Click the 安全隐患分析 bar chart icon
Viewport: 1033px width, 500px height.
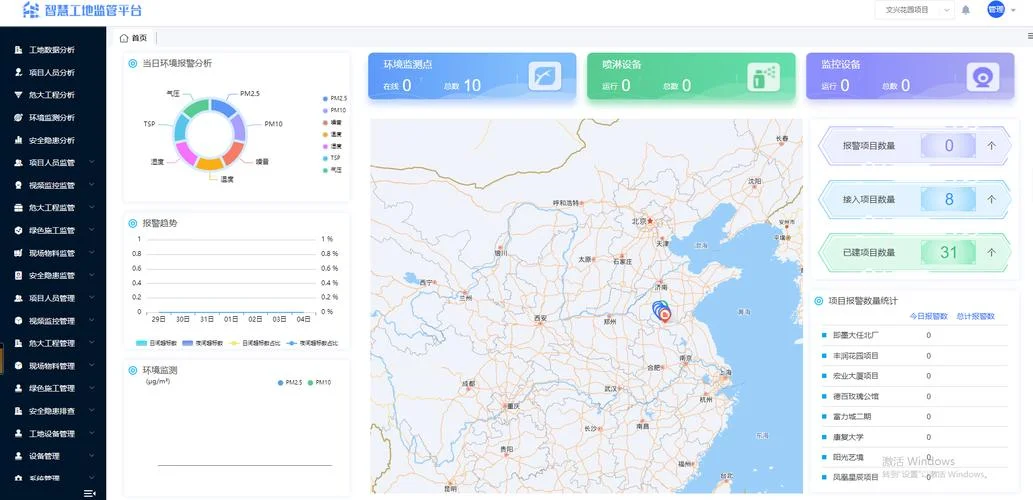tap(18, 140)
